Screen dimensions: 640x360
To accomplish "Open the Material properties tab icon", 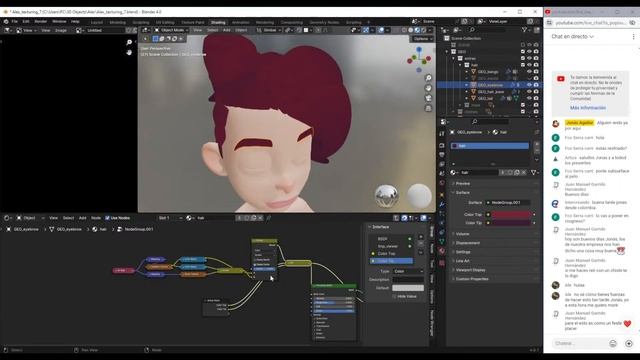I will pos(442,251).
